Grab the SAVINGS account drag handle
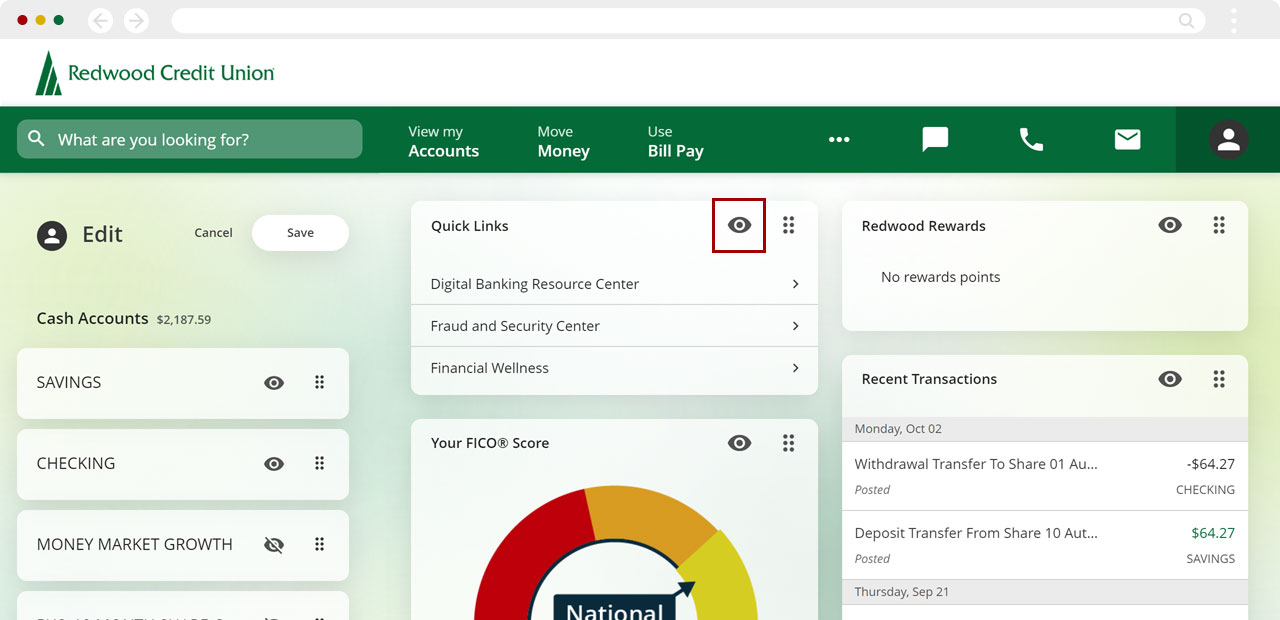 [320, 382]
